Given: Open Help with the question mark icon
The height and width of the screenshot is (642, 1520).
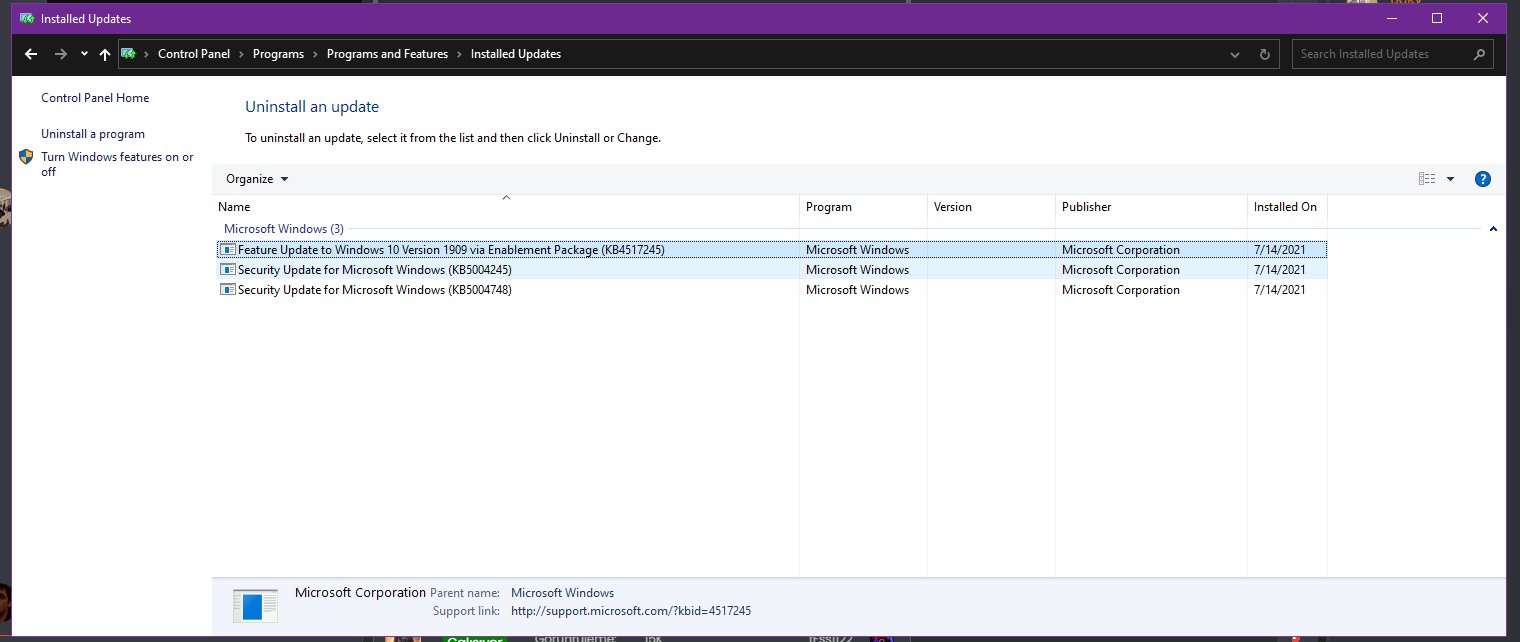Looking at the screenshot, I should 1483,179.
